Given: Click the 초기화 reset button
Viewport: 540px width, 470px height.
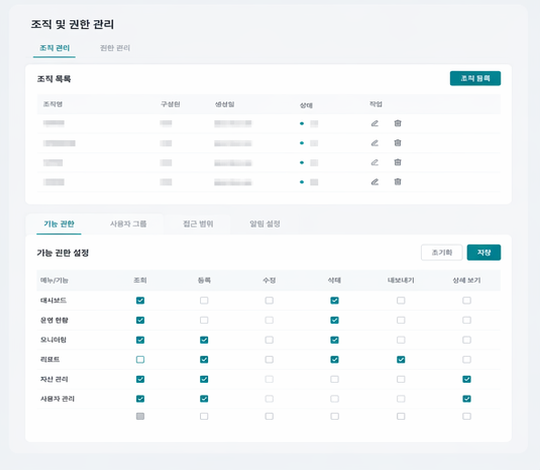Looking at the screenshot, I should [x=442, y=252].
